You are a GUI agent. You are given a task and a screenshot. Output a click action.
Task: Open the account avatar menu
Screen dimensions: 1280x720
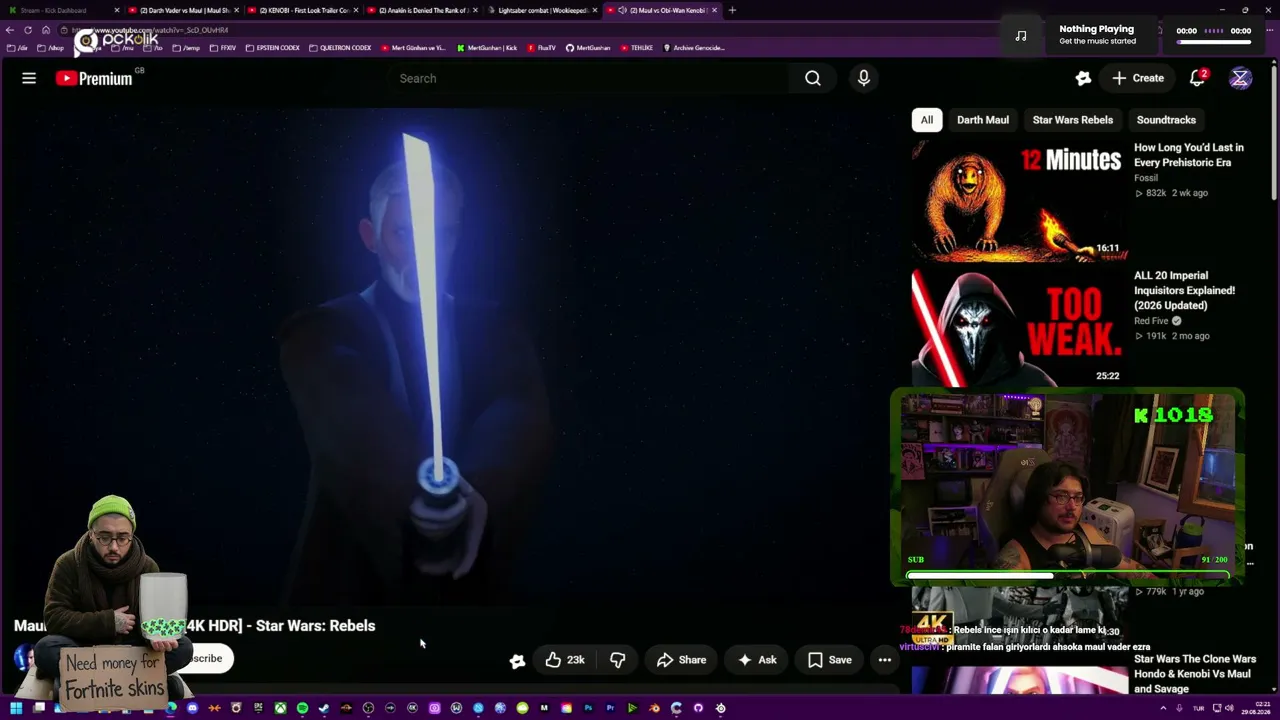[1240, 78]
